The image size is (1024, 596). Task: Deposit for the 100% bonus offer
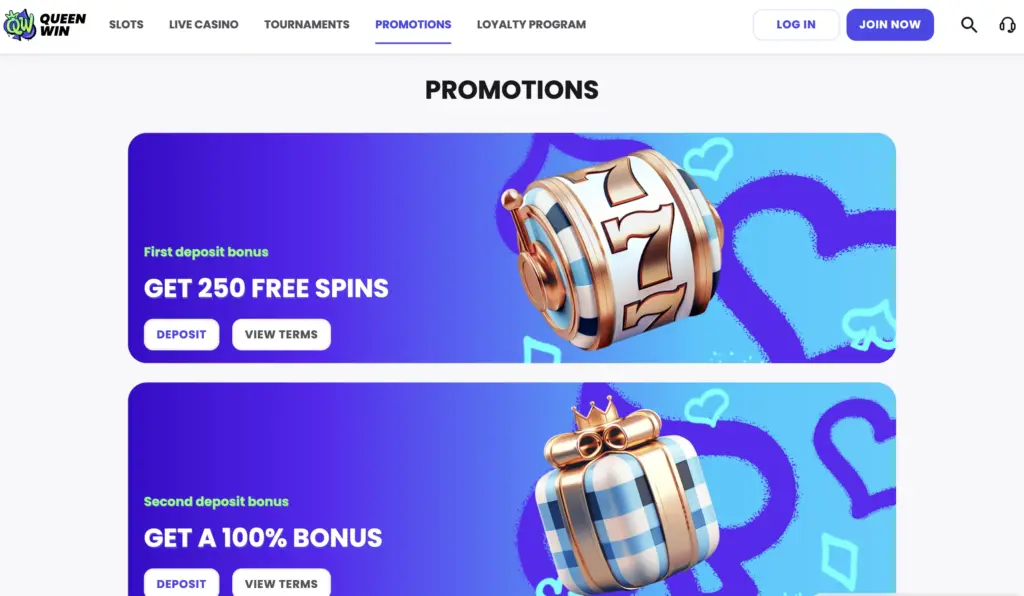182,583
